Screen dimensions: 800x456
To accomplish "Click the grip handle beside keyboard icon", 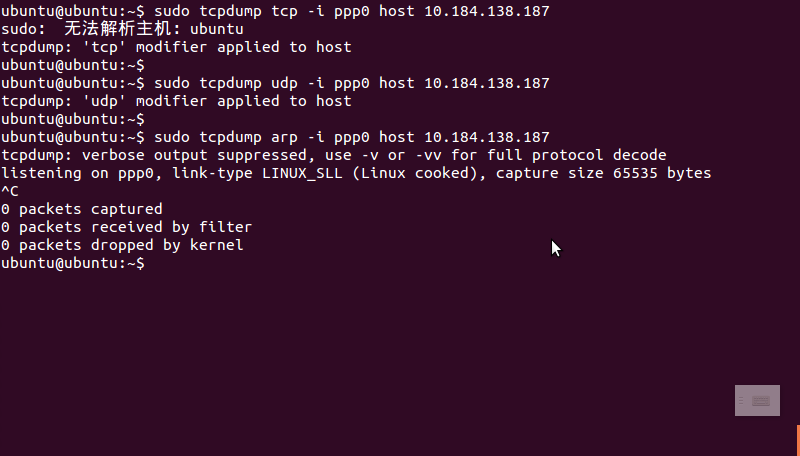I will pyautogui.click(x=741, y=401).
